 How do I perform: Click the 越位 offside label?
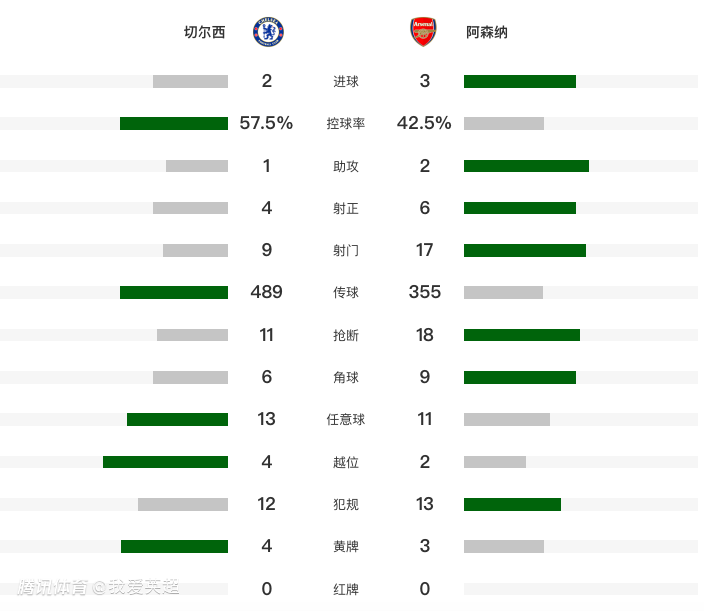click(x=346, y=462)
